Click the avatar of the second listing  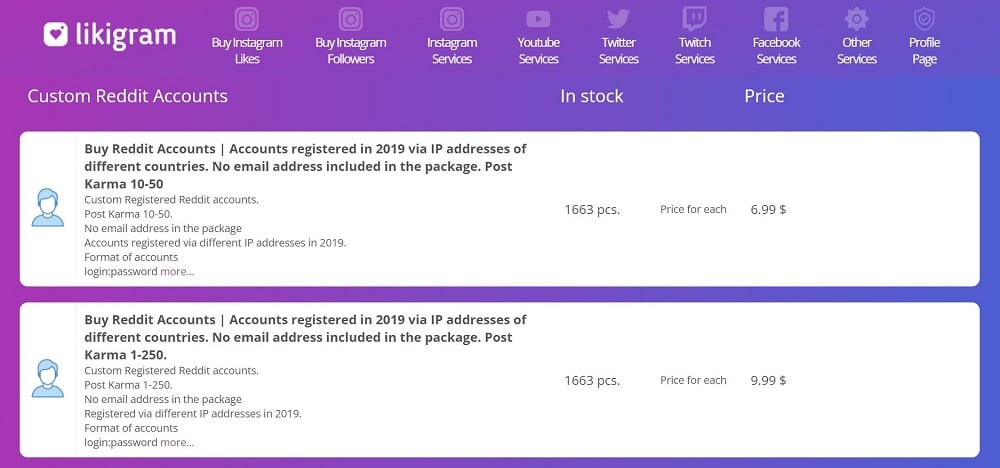[48, 379]
